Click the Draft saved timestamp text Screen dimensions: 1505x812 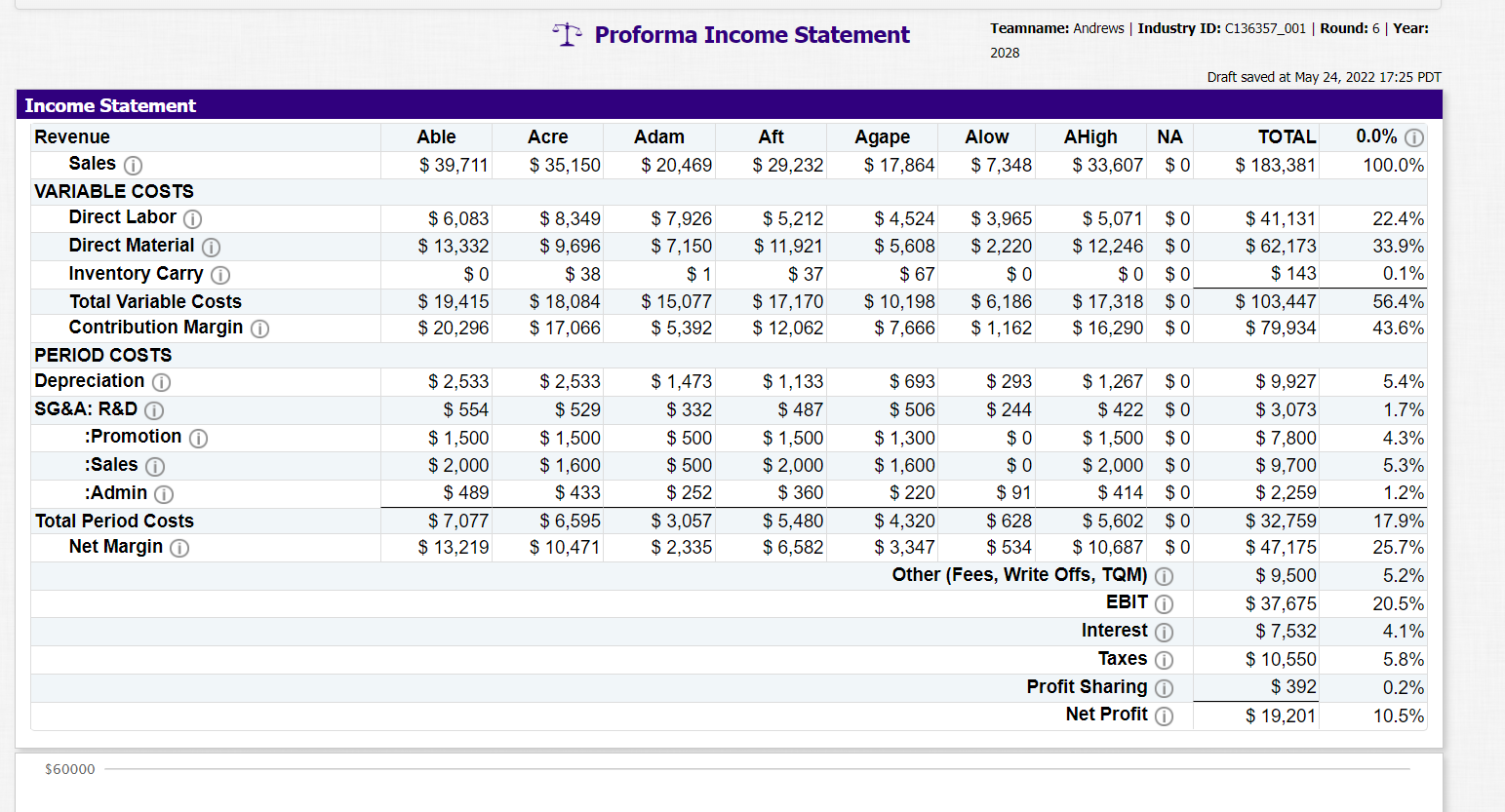(1324, 77)
